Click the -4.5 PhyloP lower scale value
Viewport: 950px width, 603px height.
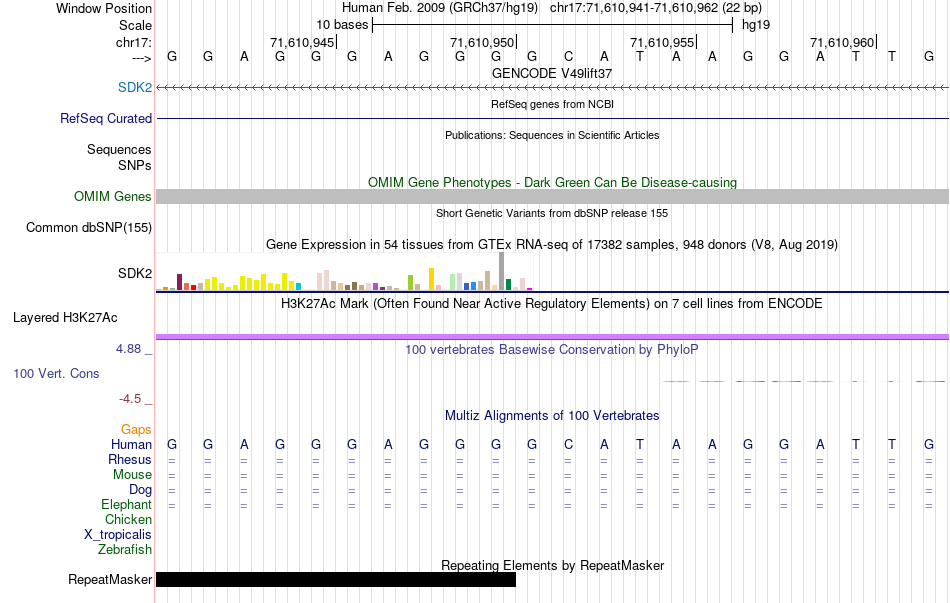[x=130, y=399]
